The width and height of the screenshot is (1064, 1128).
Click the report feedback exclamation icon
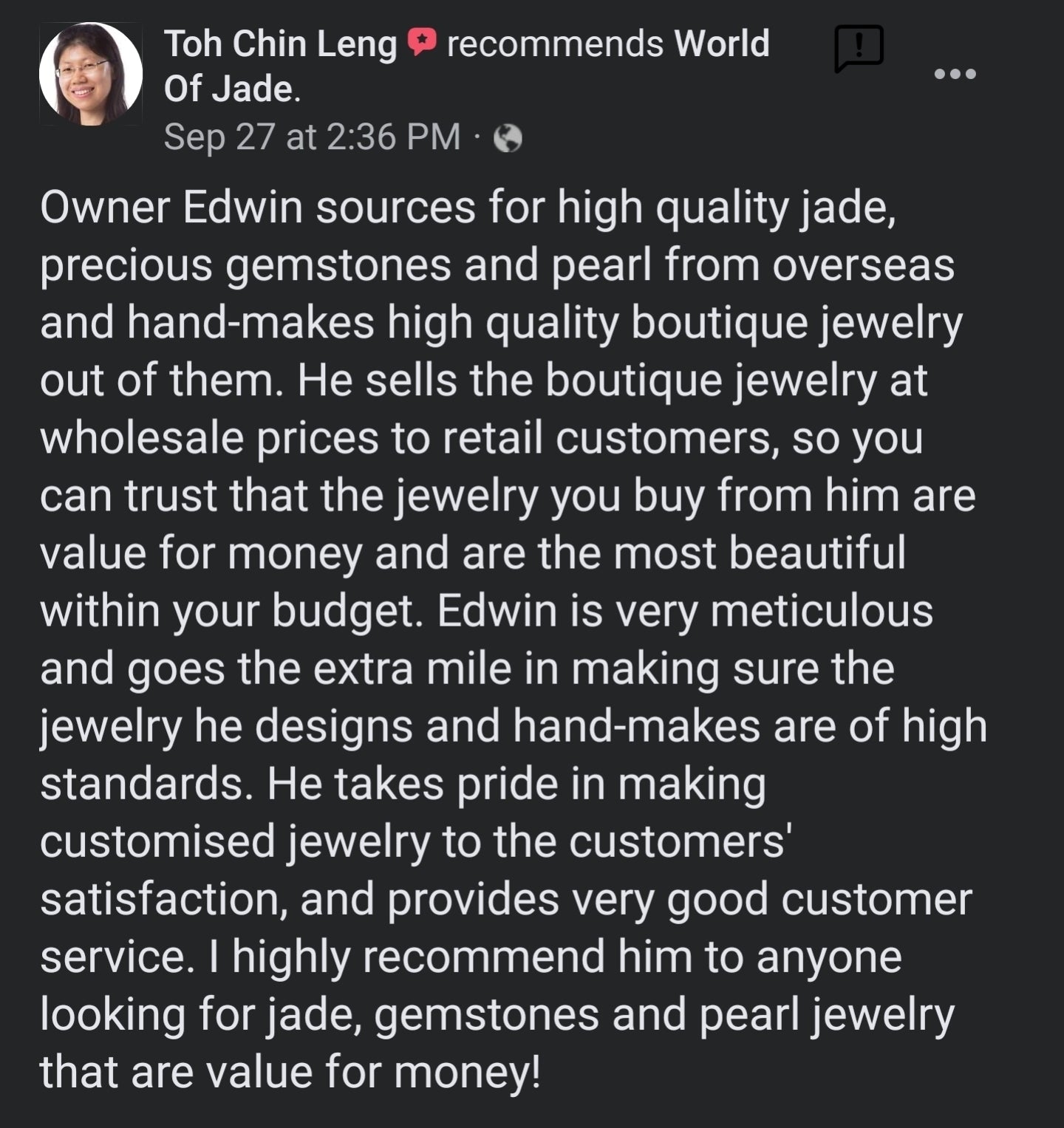click(859, 49)
